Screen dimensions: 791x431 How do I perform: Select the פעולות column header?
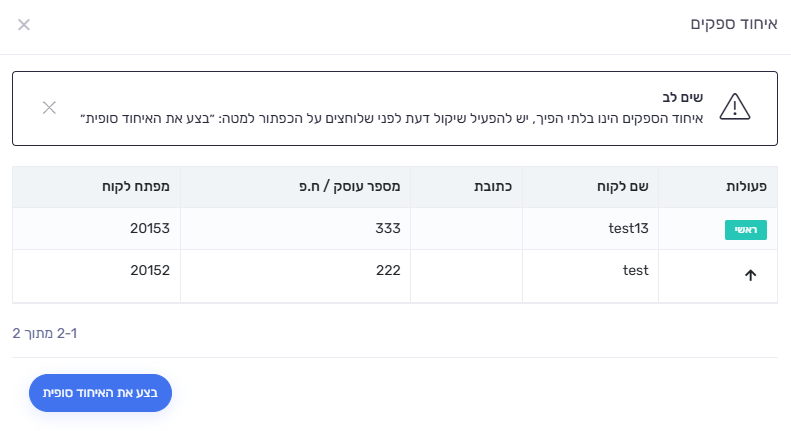point(746,186)
